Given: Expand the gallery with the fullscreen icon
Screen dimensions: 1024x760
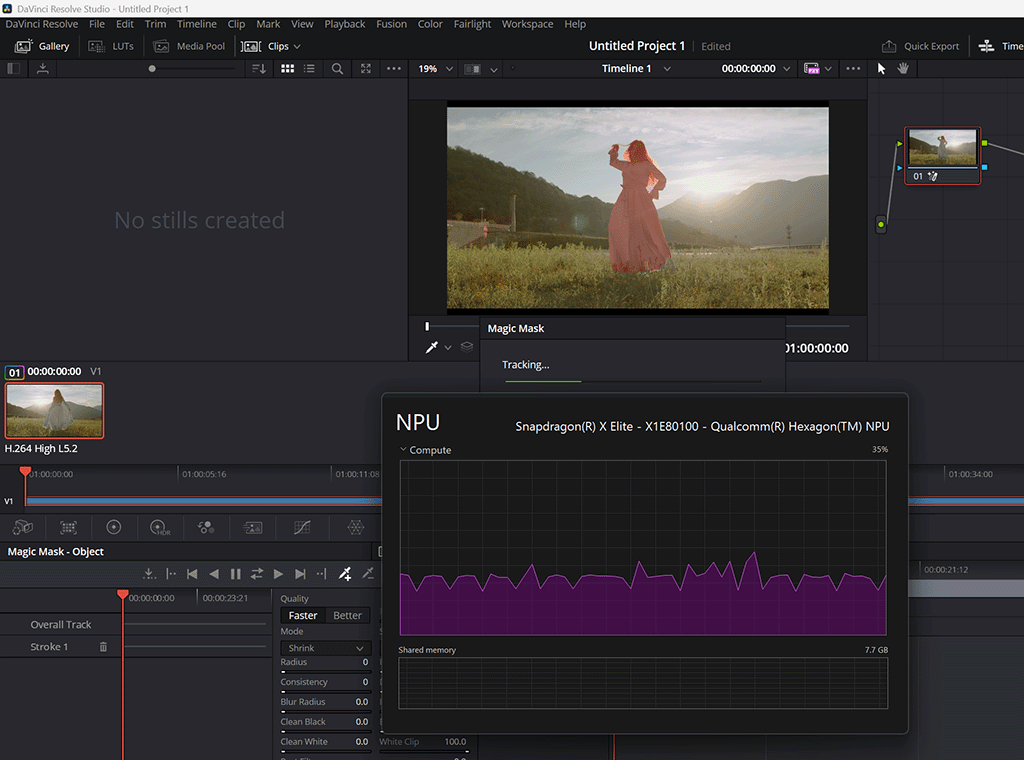Looking at the screenshot, I should pyautogui.click(x=366, y=69).
